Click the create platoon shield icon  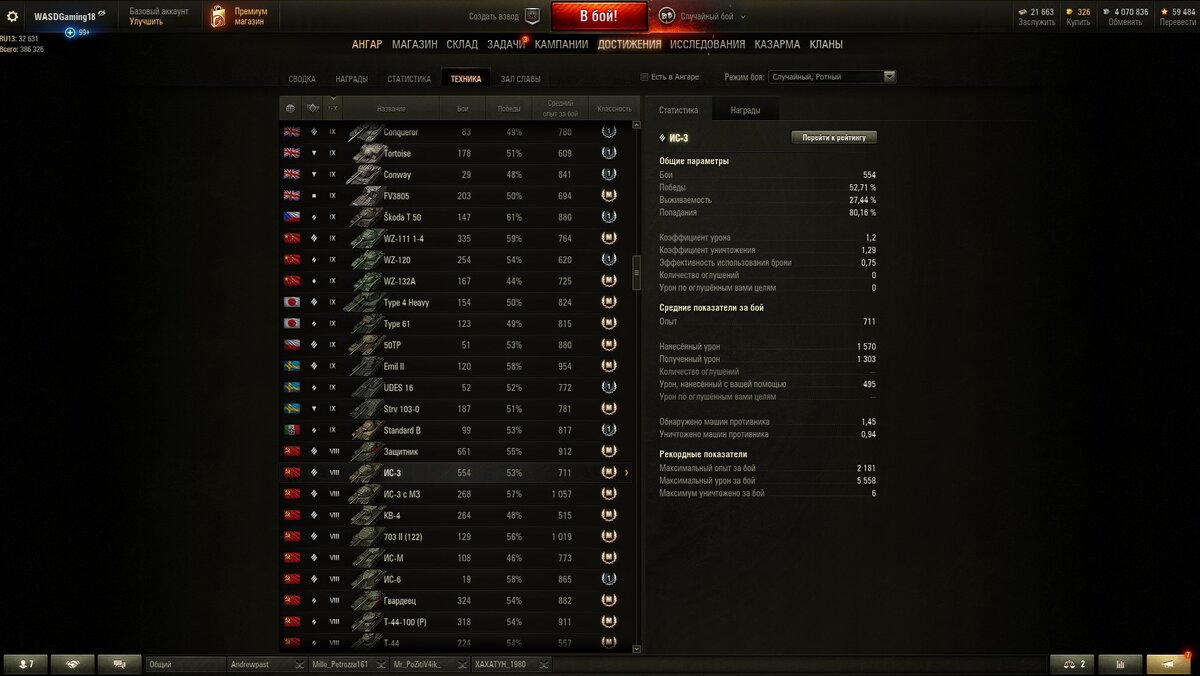[x=532, y=16]
